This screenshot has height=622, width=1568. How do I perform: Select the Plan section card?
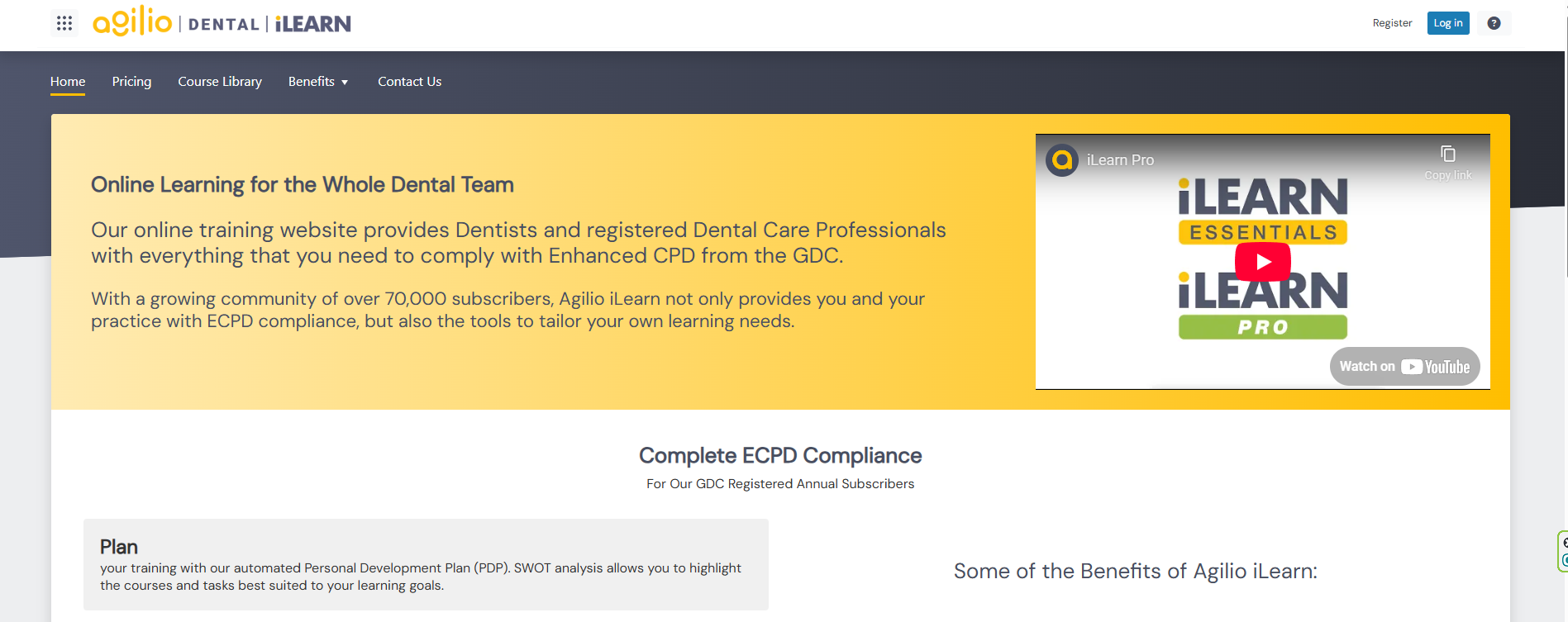click(426, 564)
